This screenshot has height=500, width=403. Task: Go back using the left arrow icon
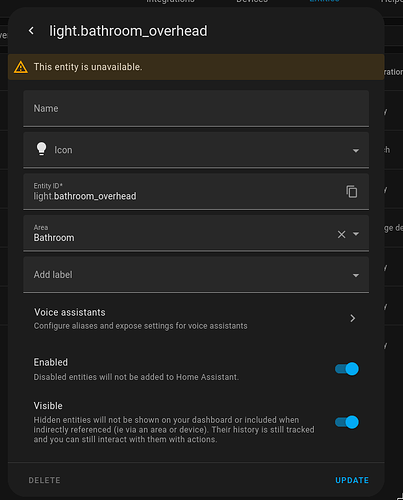click(31, 31)
